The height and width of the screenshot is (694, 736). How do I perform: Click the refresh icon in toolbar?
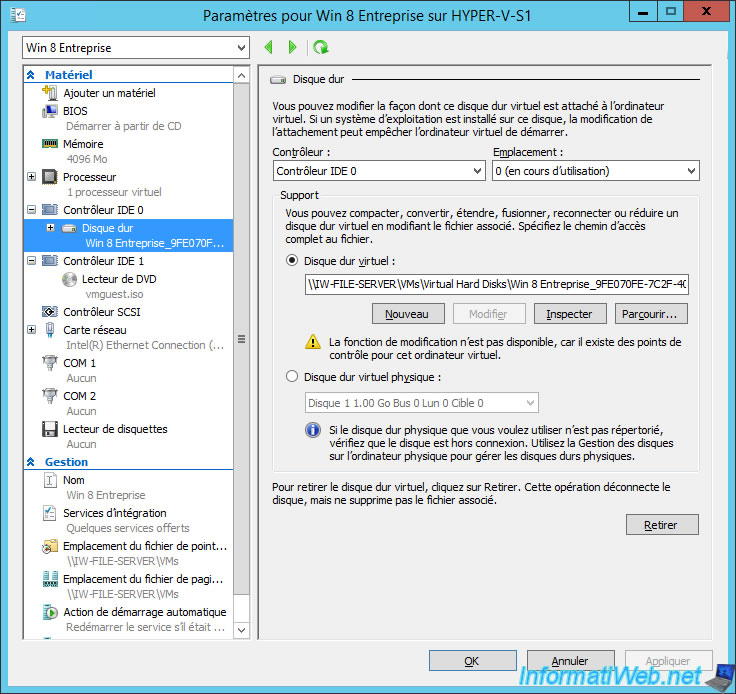point(321,47)
